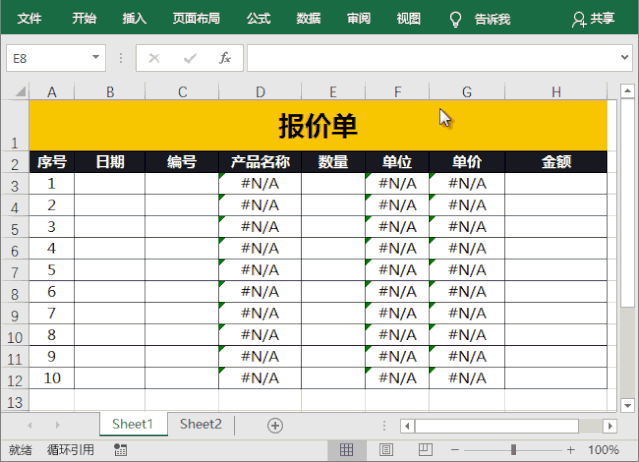This screenshot has width=639, height=462.
Task: Switch to the Sheet1 tab
Action: (x=133, y=424)
